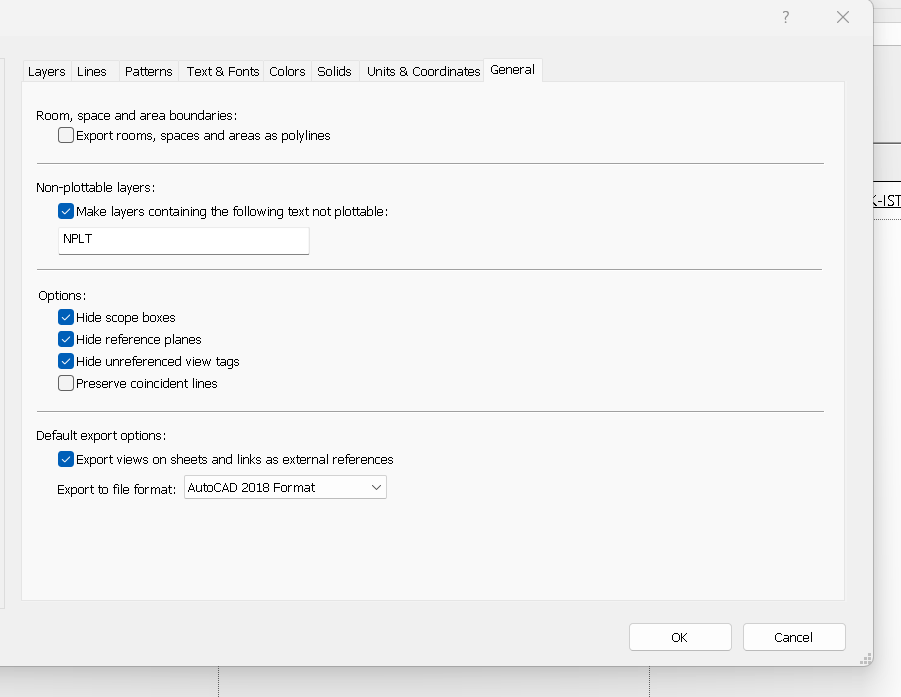Close the export setup dialog

pyautogui.click(x=842, y=17)
